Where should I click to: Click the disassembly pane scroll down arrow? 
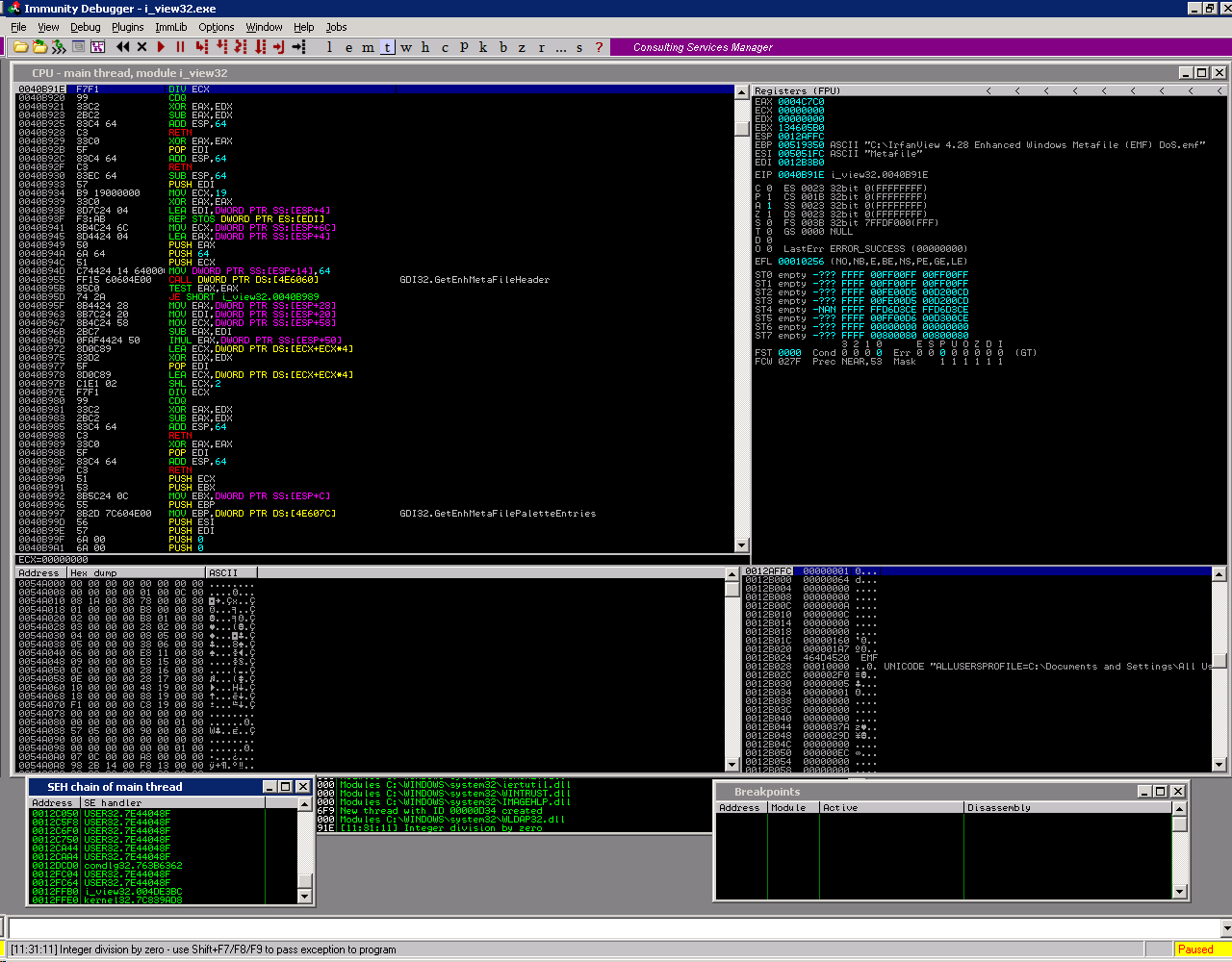click(x=741, y=545)
